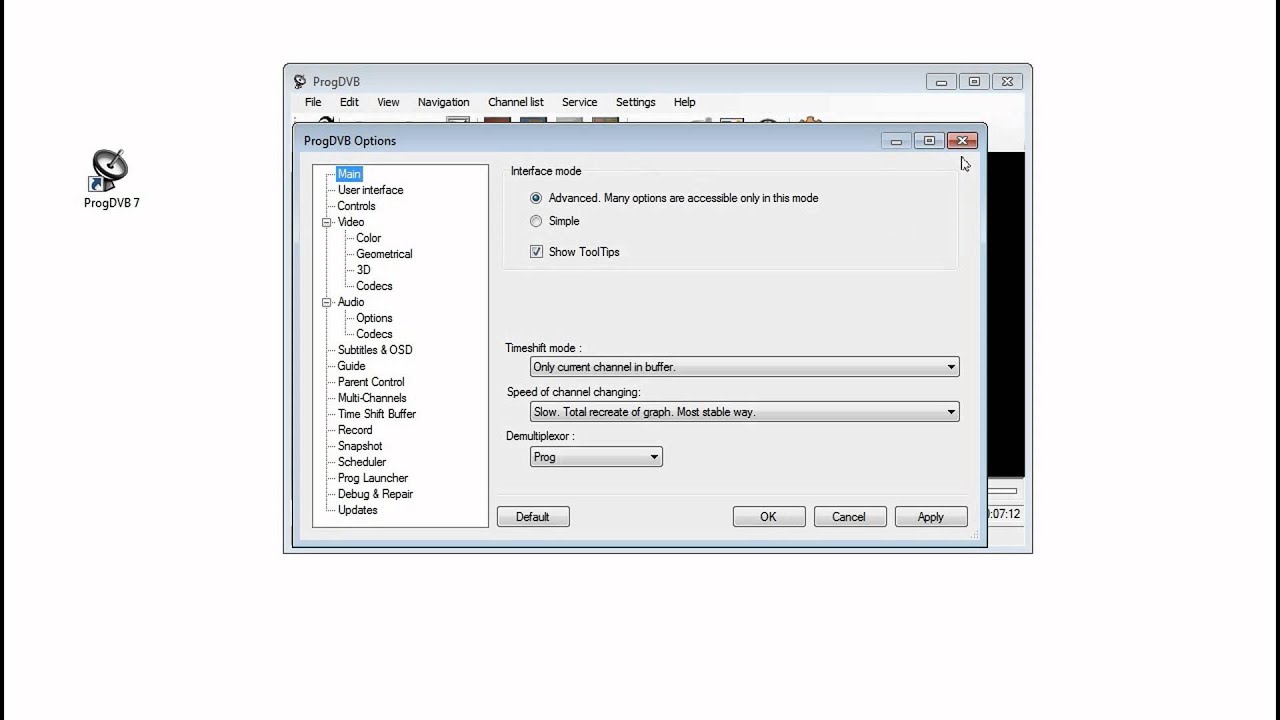Open the Edit menu
This screenshot has width=1280, height=720.
(349, 102)
